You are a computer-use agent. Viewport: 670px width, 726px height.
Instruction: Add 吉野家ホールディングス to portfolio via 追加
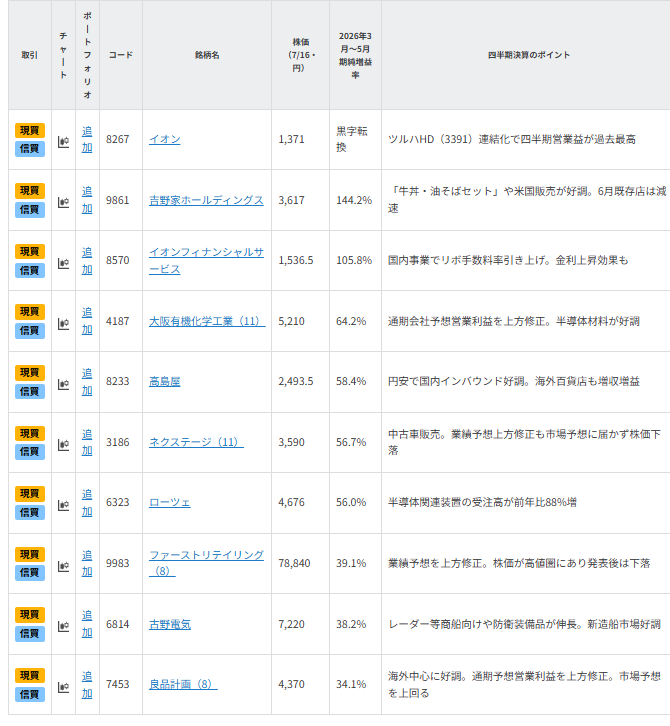pyautogui.click(x=87, y=200)
